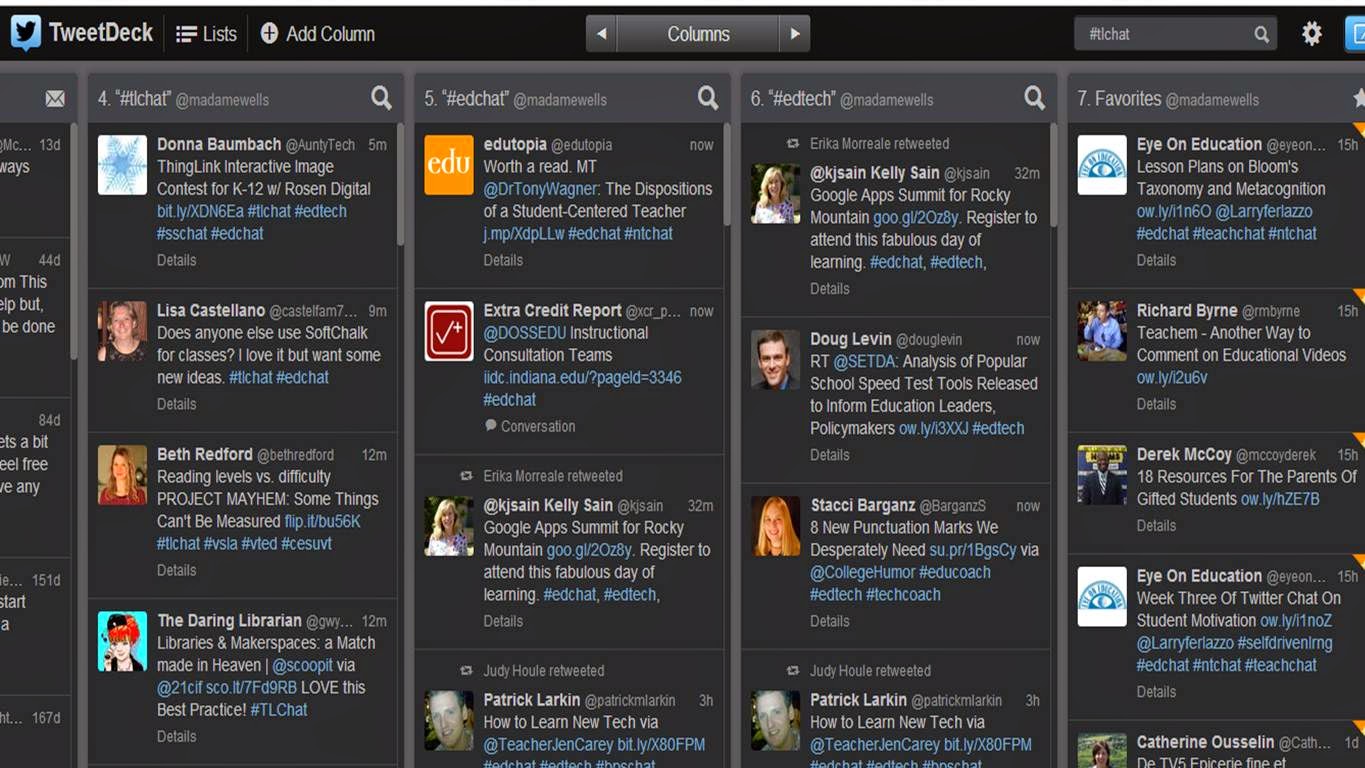Open the Conversation link under Extra Credit Report
This screenshot has width=1365, height=768.
tap(530, 426)
